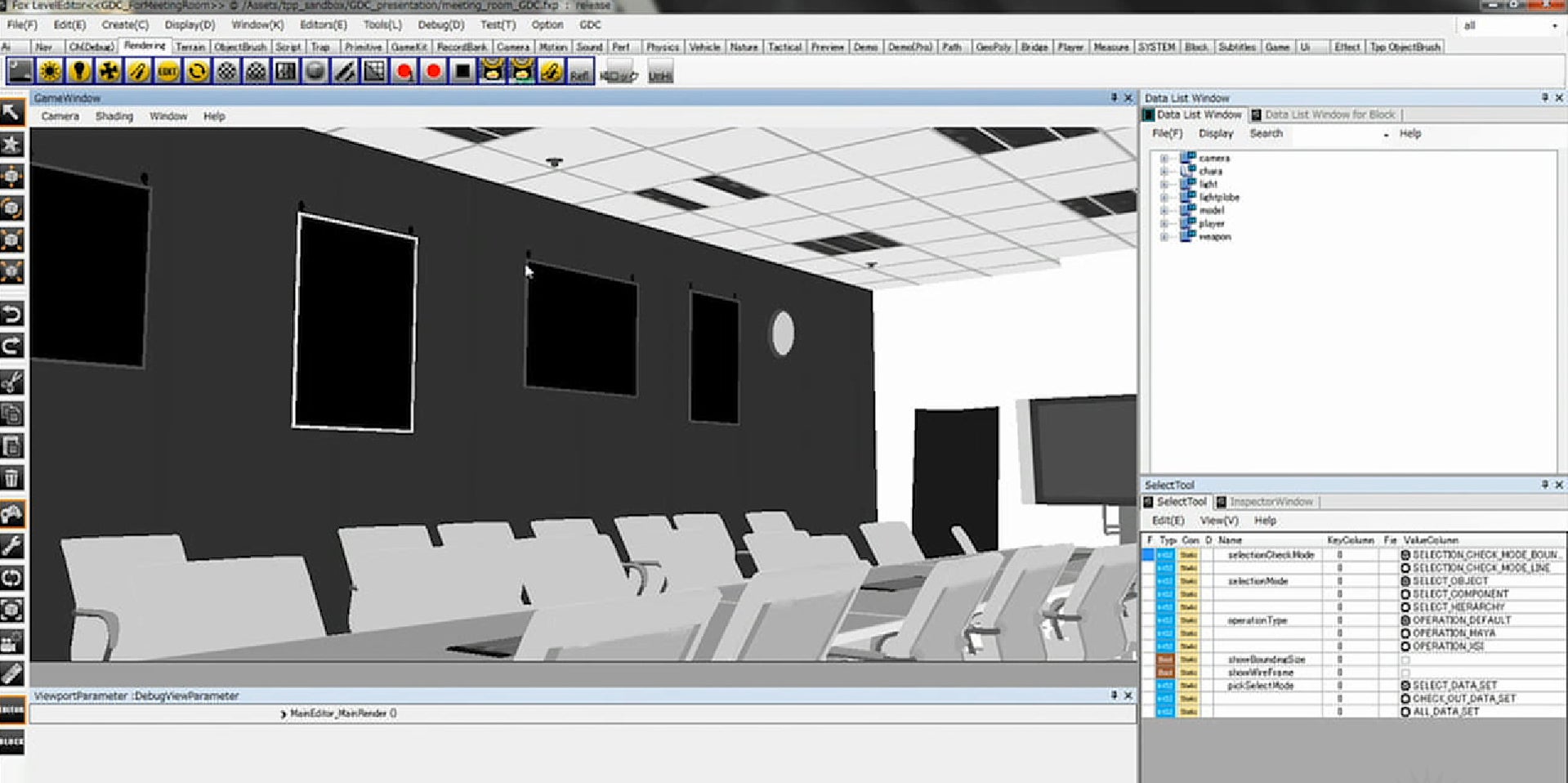The width and height of the screenshot is (1568, 783).
Task: Click the gamepad icon in left sidebar
Action: pyautogui.click(x=11, y=513)
